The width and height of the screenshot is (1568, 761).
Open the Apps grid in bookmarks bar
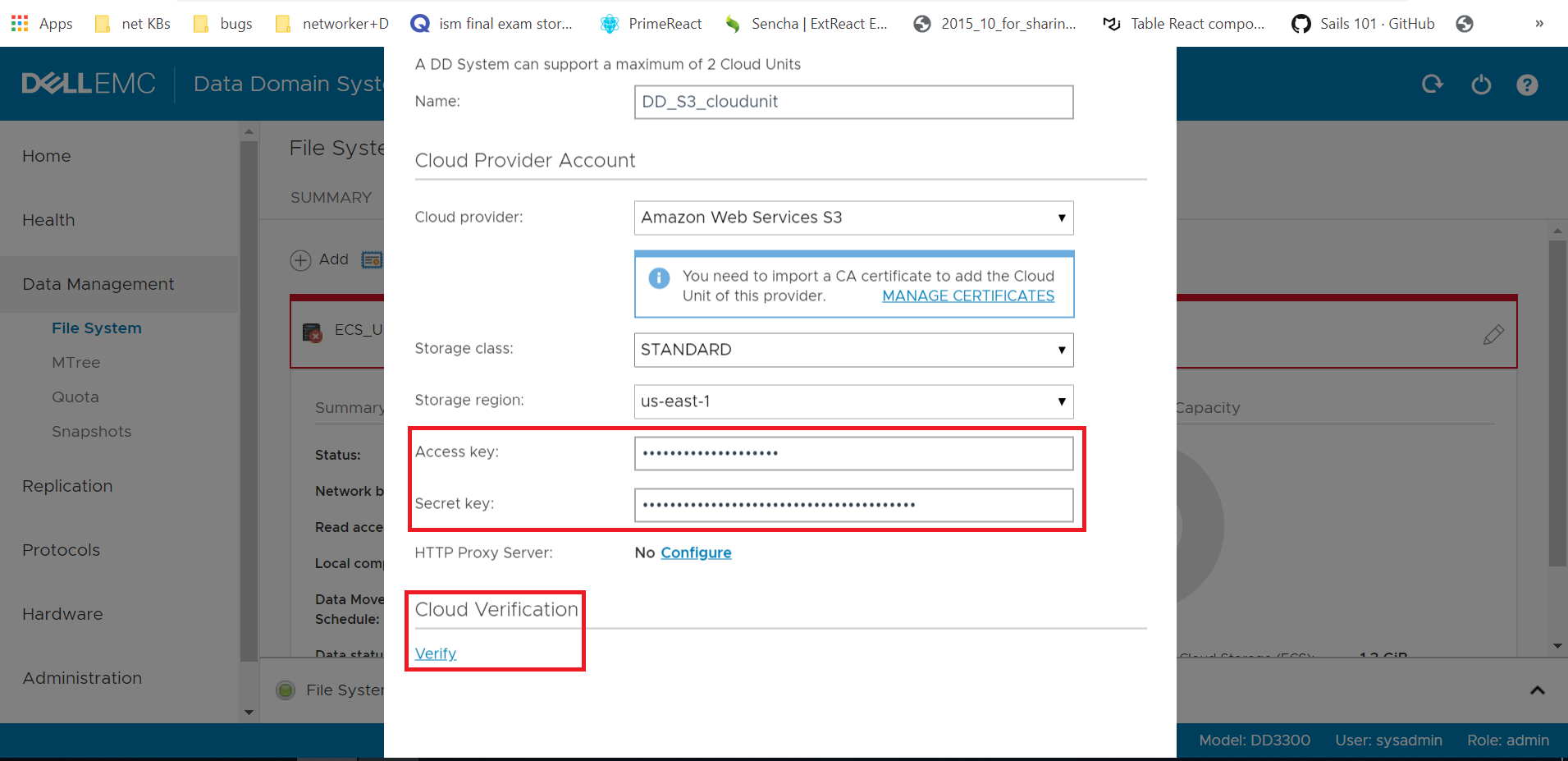pyautogui.click(x=42, y=24)
